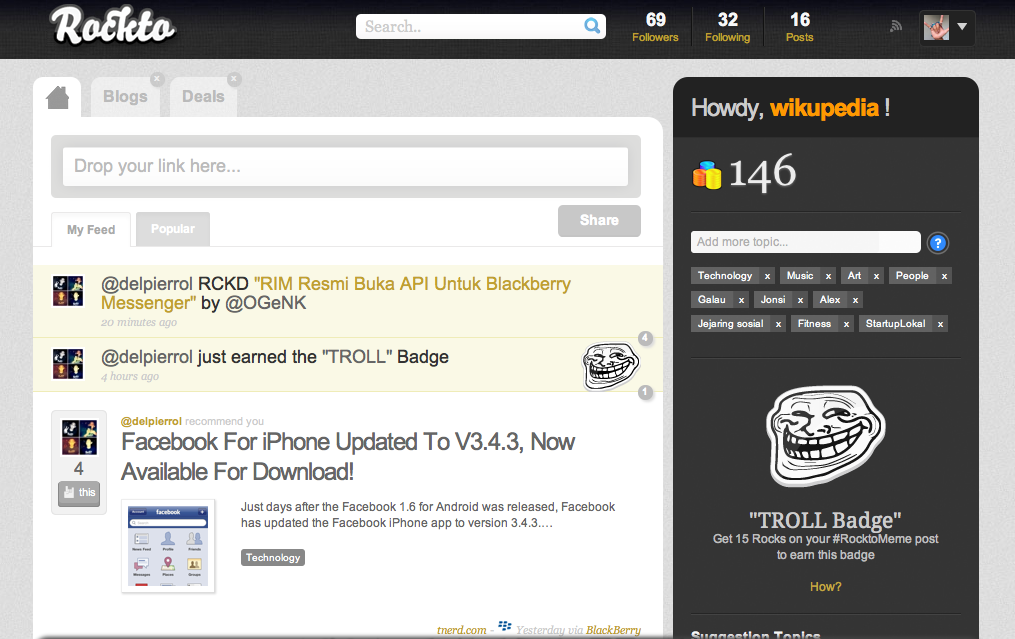Switch to the Deals tab
The height and width of the screenshot is (639, 1015).
[203, 96]
